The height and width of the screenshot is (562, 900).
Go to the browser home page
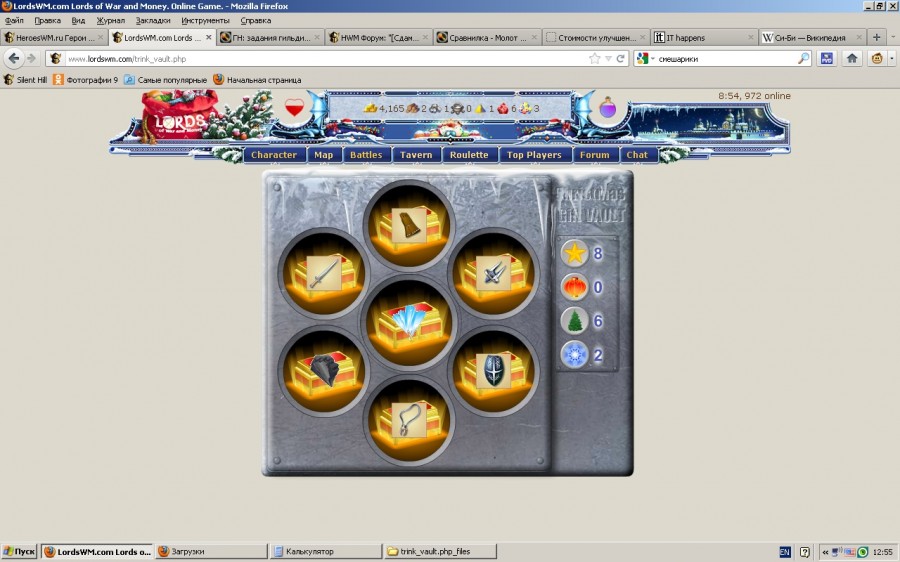pos(852,59)
